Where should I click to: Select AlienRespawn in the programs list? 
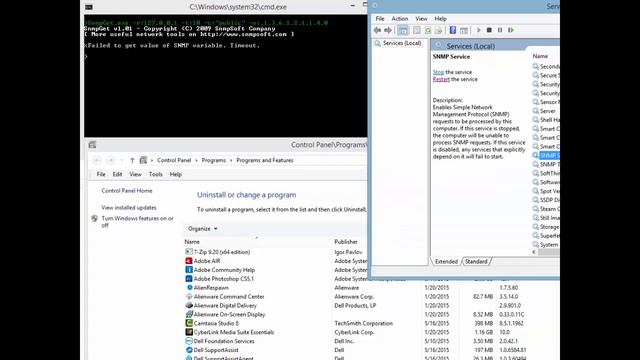pyautogui.click(x=211, y=288)
